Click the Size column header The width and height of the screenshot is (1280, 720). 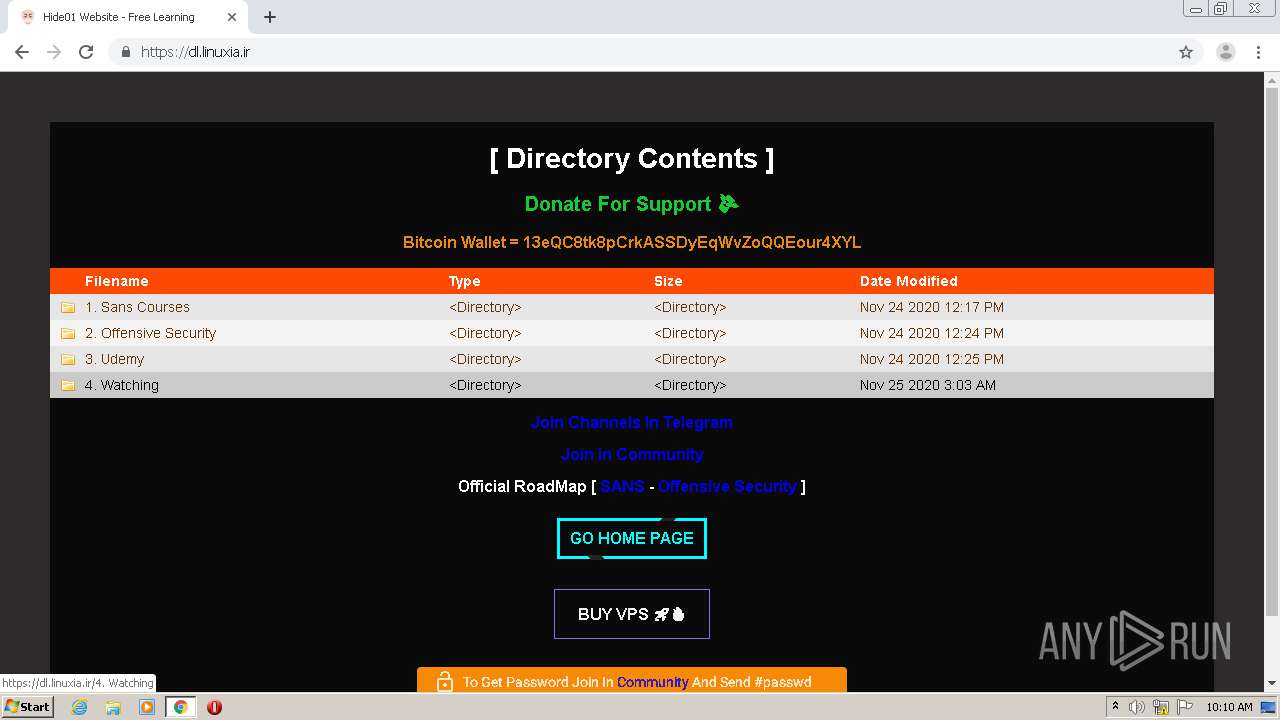668,281
